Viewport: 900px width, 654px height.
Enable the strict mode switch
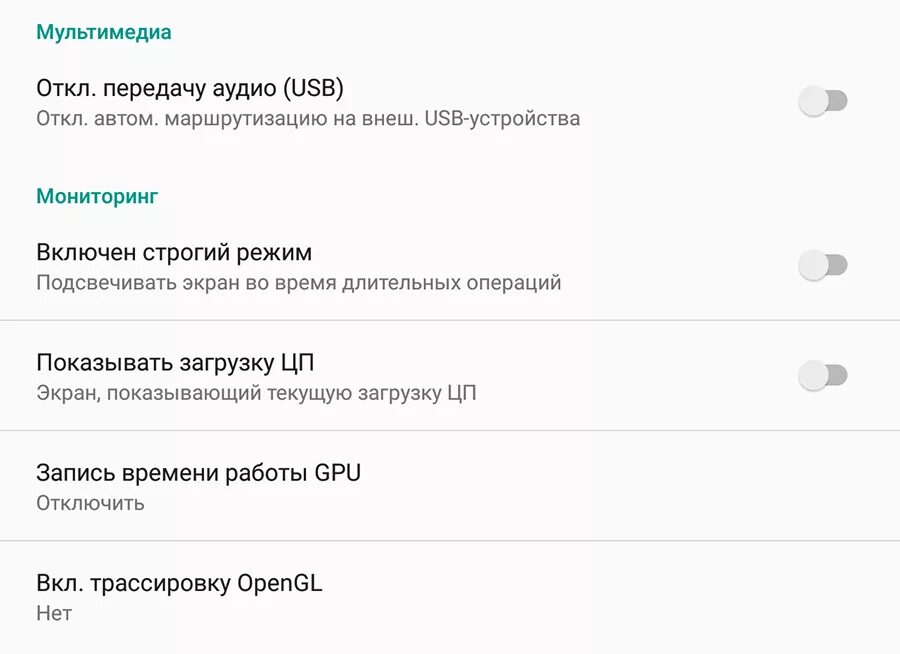pos(823,265)
